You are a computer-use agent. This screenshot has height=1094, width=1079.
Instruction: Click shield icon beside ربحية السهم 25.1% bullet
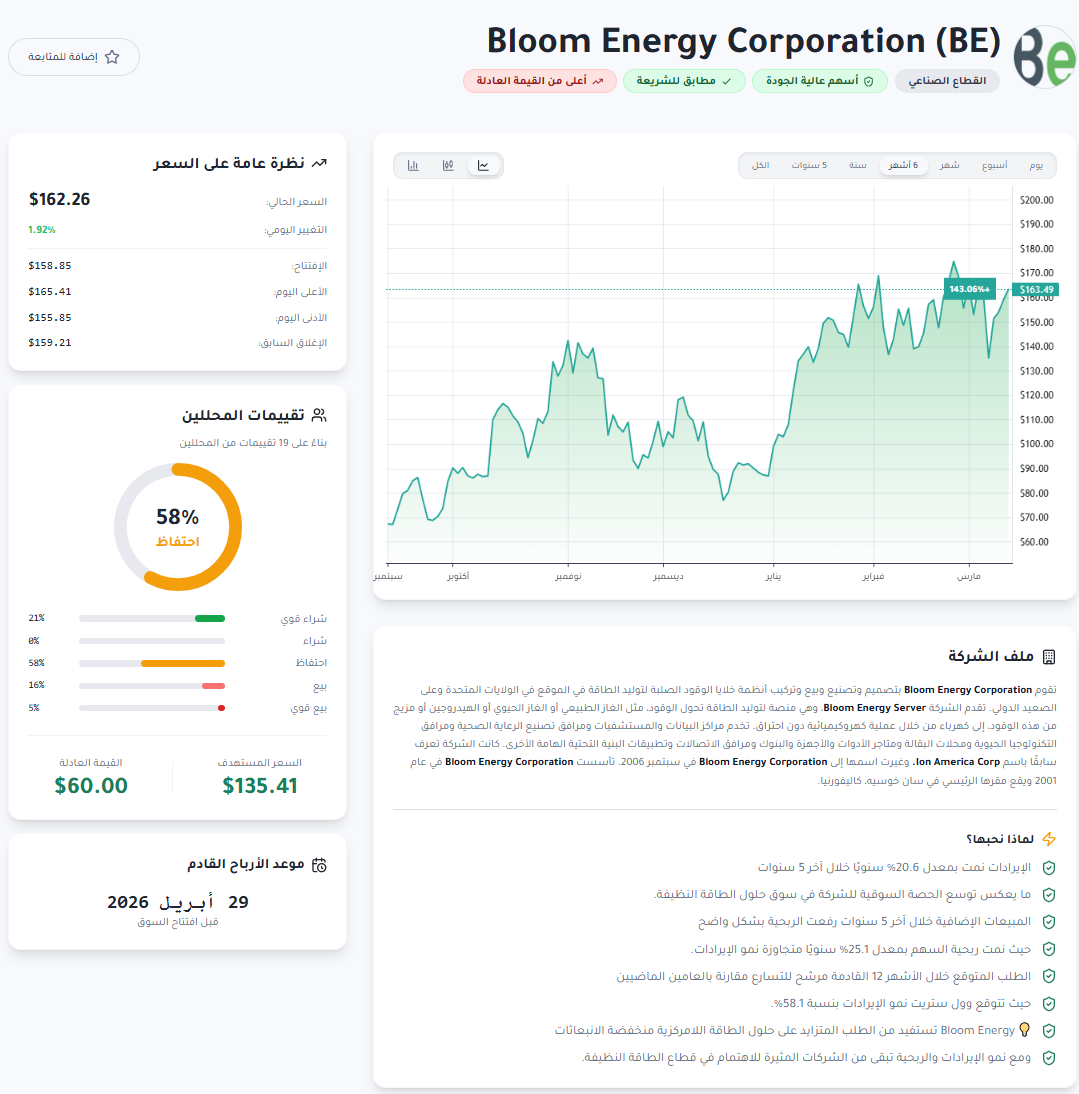click(x=1048, y=950)
